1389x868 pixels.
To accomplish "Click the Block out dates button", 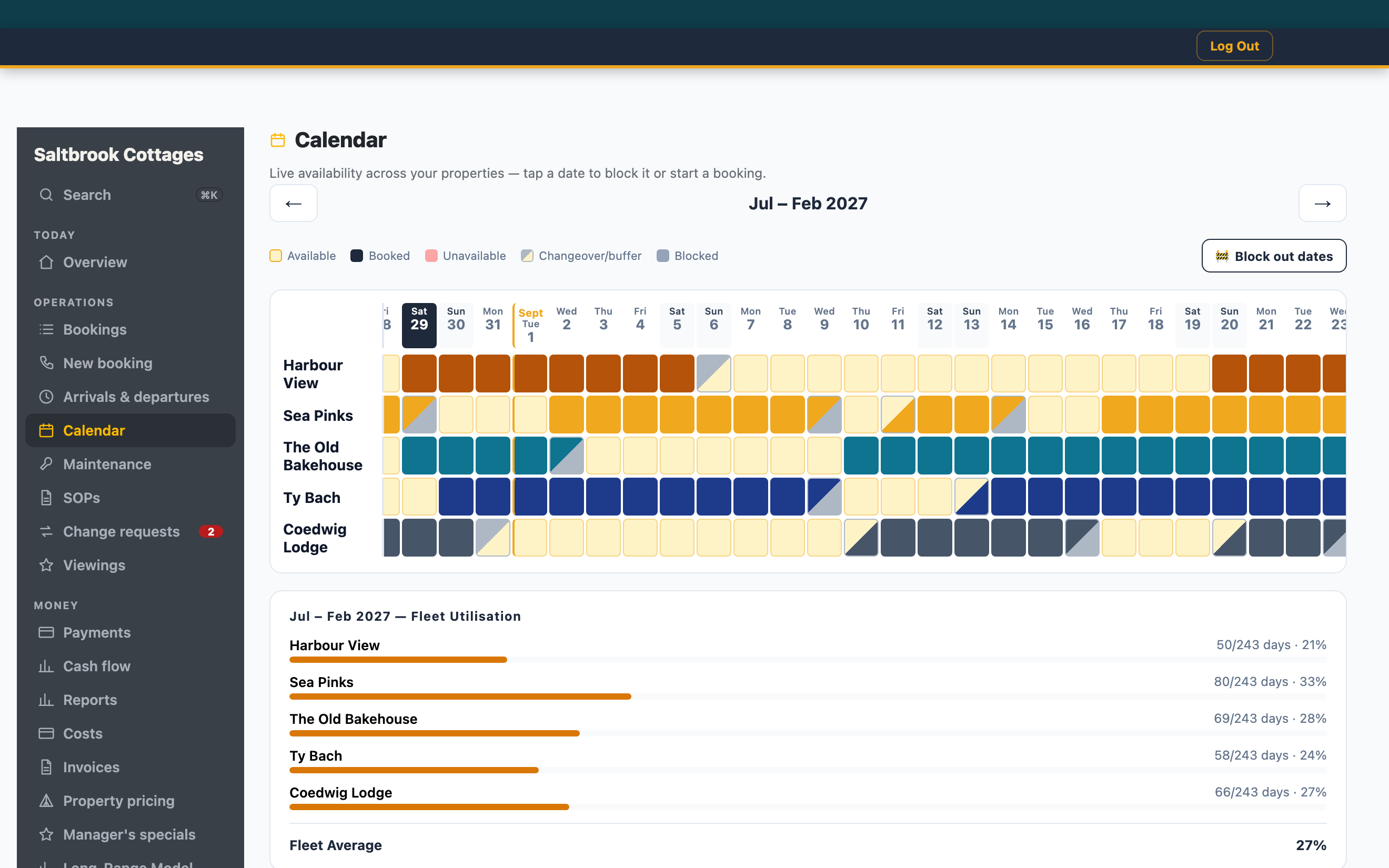I will pos(1274,256).
